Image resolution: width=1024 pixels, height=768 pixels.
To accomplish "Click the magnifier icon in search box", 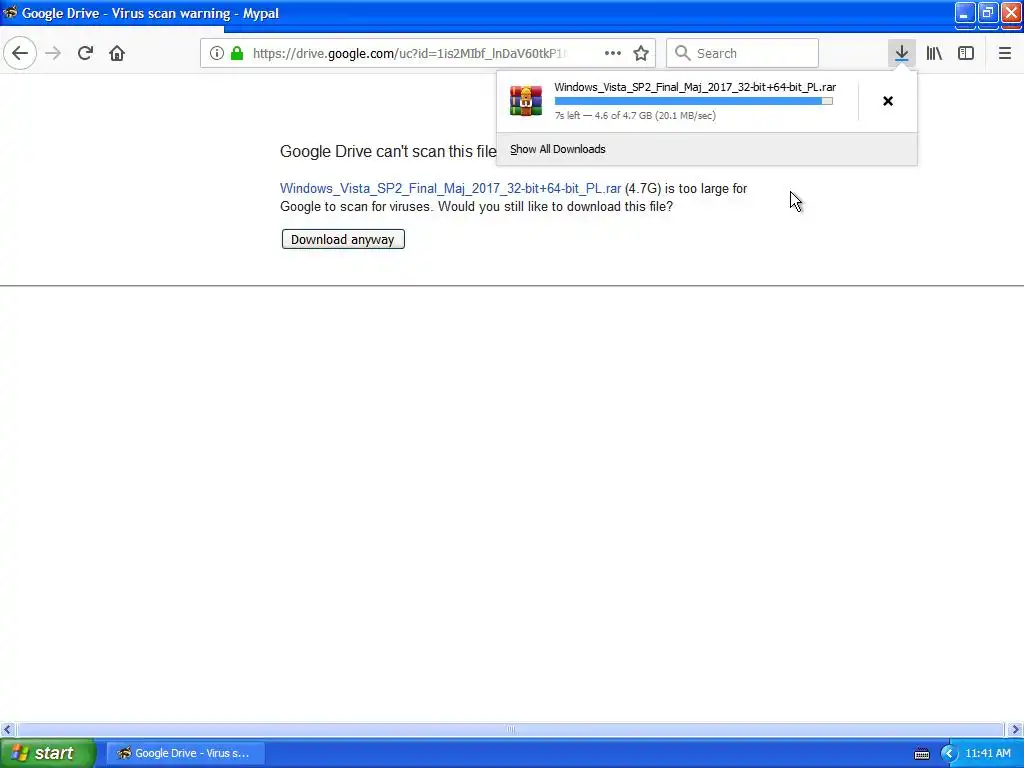I will tap(682, 53).
